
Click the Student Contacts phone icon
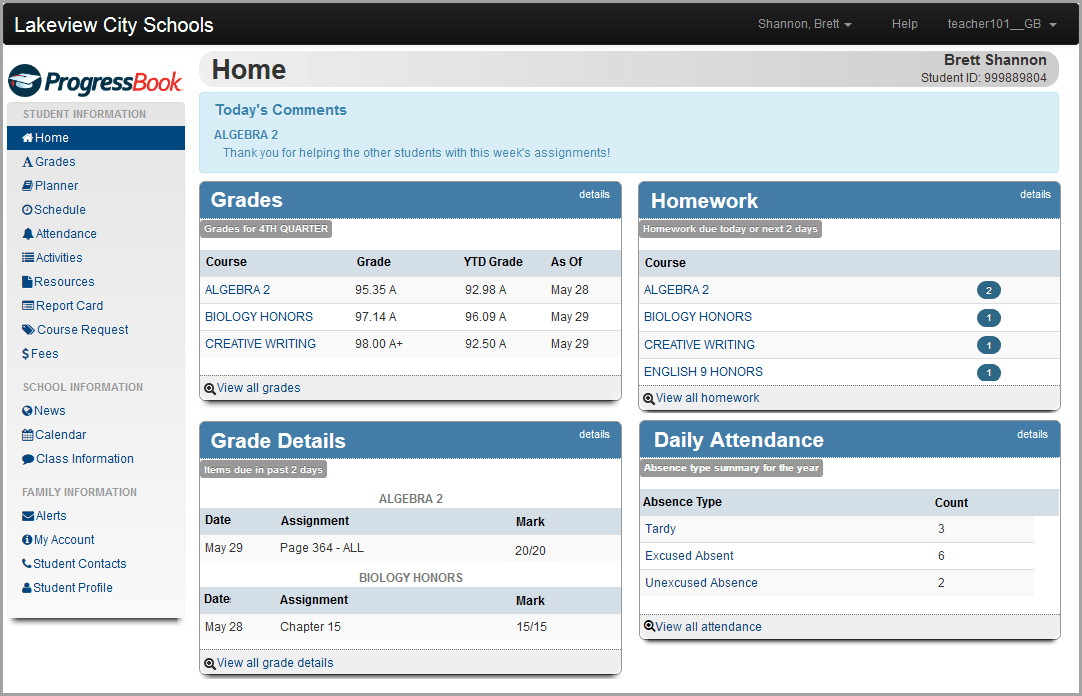[x=27, y=564]
